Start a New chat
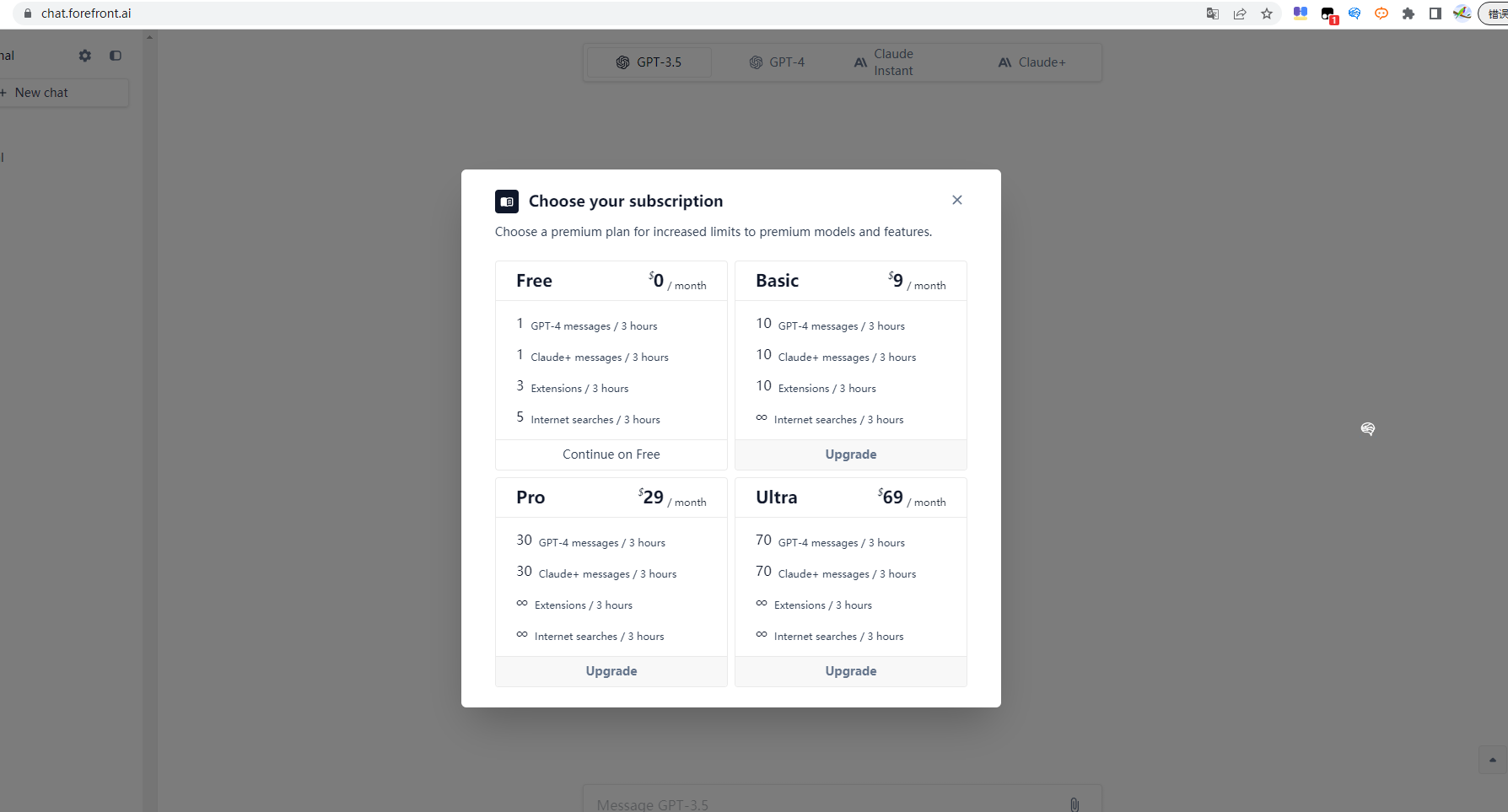The image size is (1508, 812). (40, 93)
